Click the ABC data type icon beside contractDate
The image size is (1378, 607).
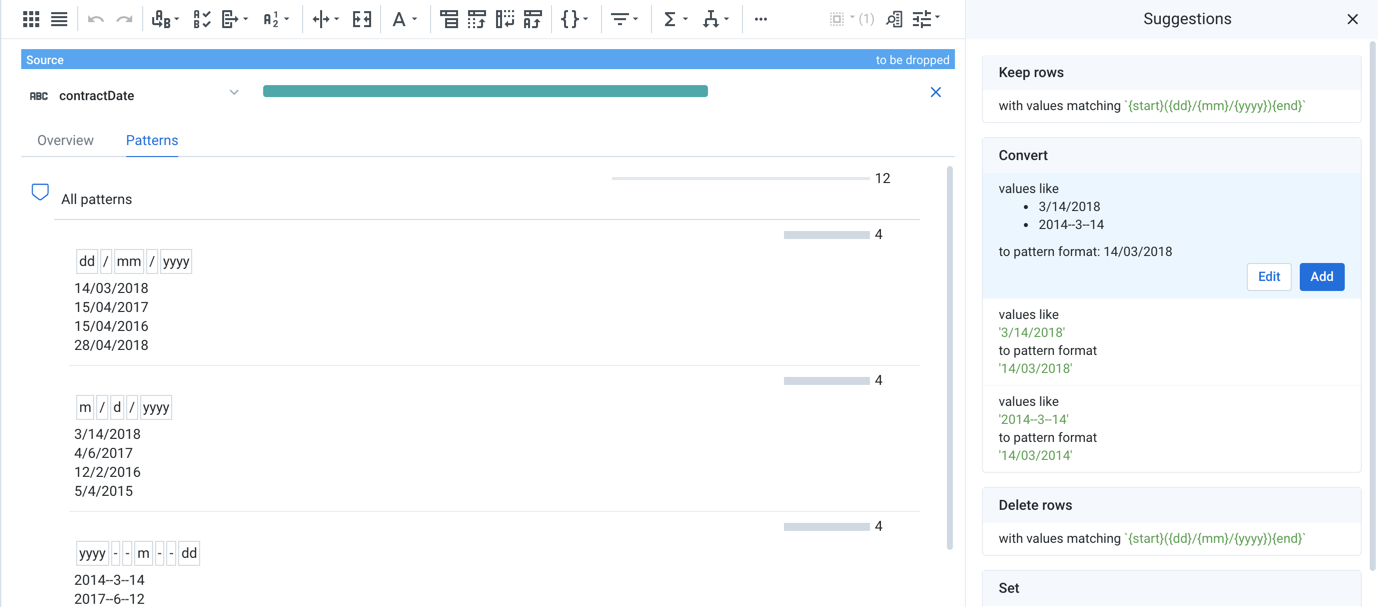tap(38, 95)
